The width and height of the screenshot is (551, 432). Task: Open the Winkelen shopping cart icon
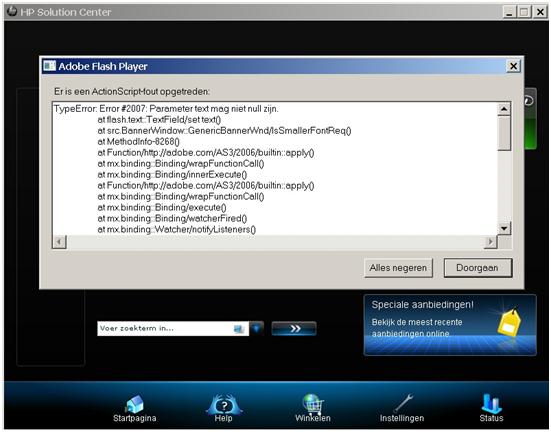pyautogui.click(x=313, y=404)
